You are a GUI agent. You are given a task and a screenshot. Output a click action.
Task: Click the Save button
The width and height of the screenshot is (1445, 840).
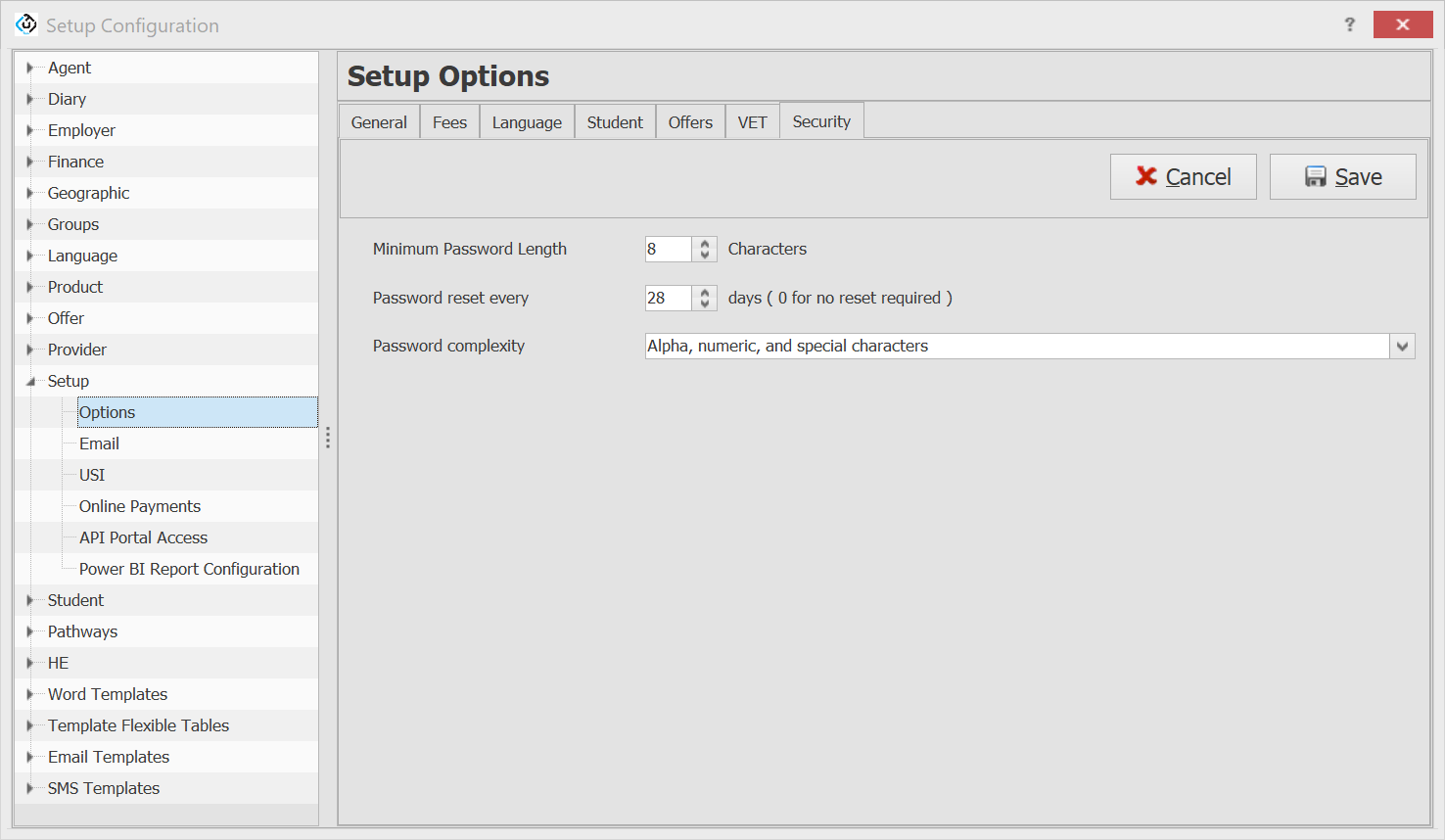click(x=1342, y=177)
